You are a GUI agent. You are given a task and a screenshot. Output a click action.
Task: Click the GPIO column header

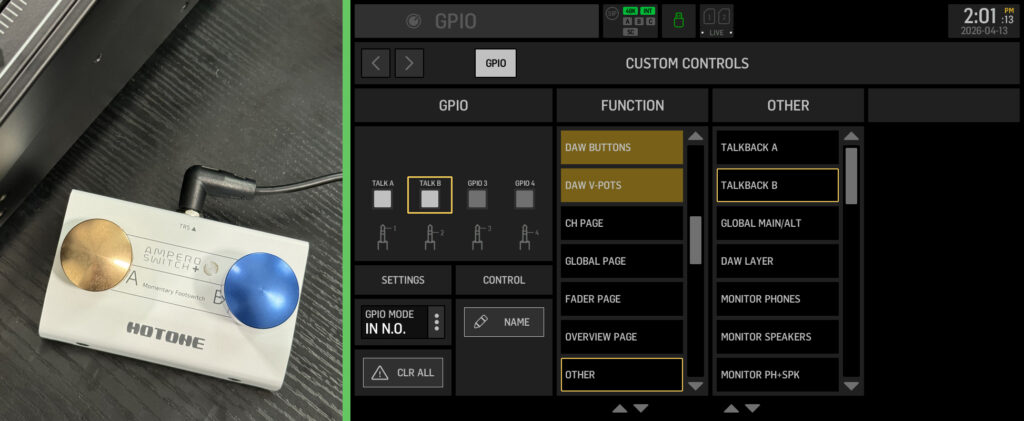(x=453, y=105)
